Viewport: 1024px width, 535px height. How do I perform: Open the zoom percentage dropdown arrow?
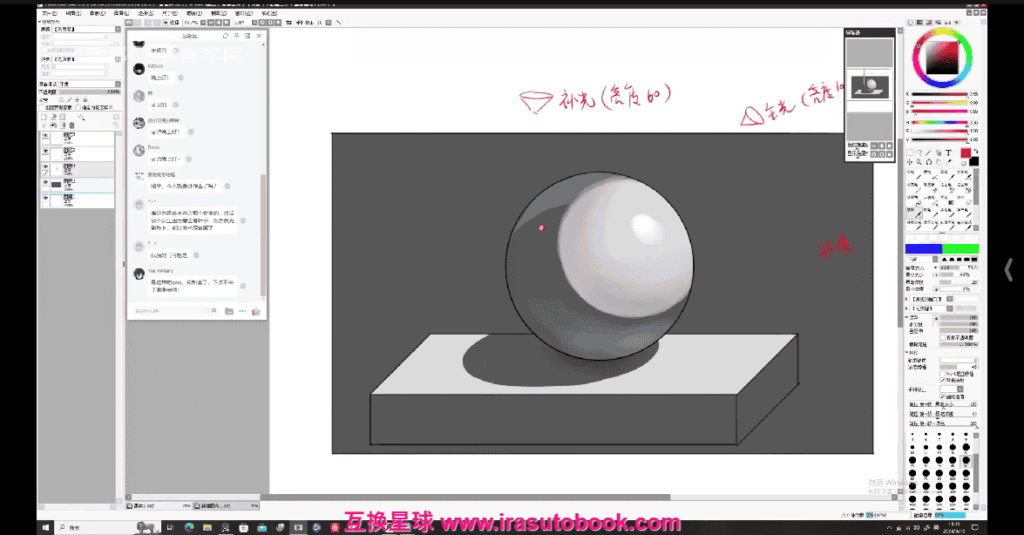pos(202,22)
